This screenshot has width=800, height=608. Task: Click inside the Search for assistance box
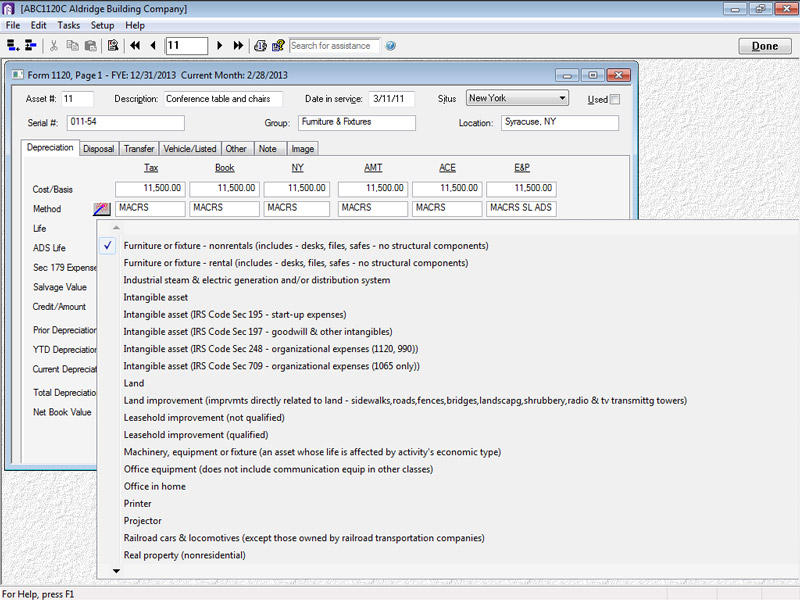(x=335, y=45)
